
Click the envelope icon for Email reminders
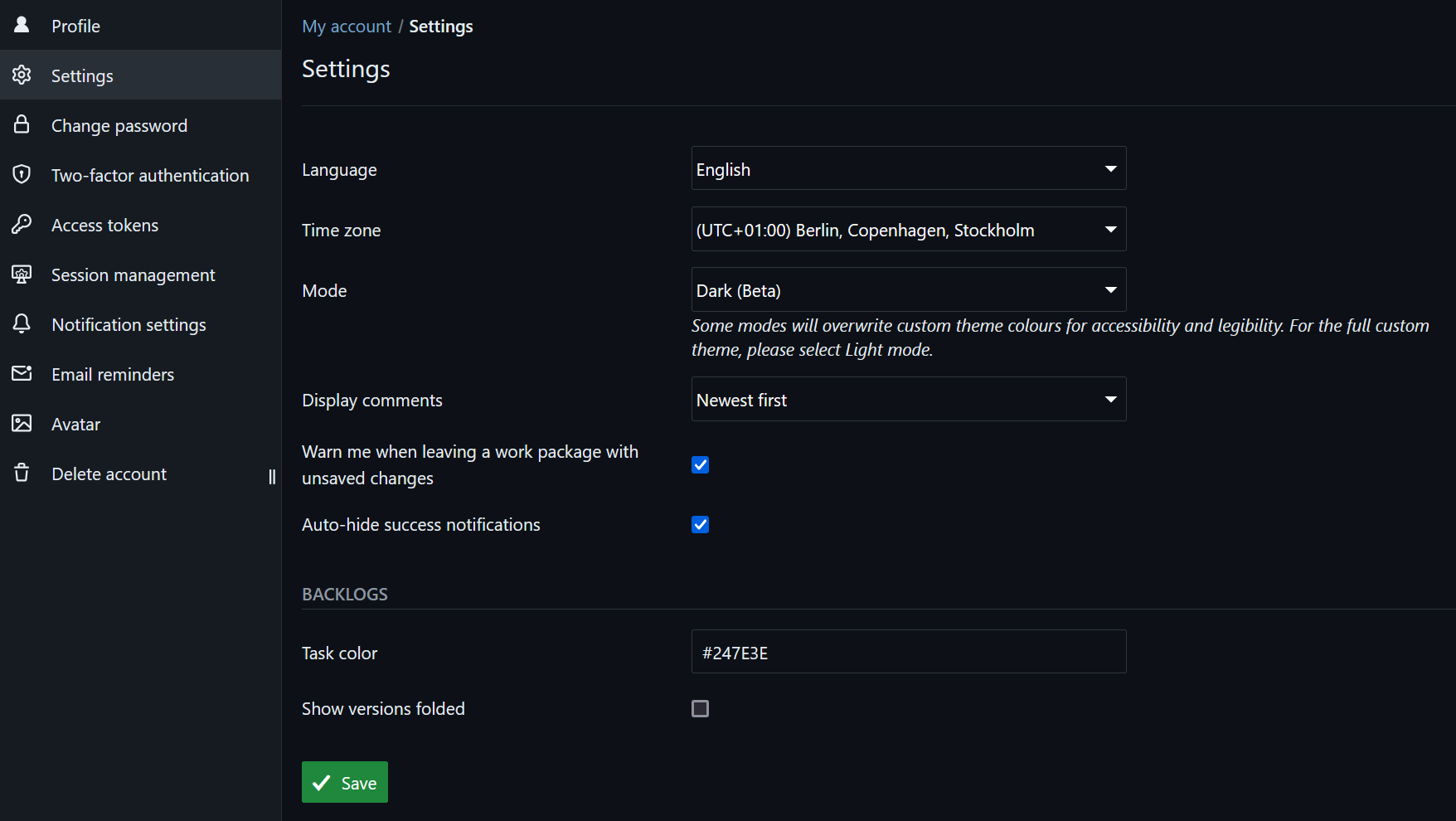[22, 373]
